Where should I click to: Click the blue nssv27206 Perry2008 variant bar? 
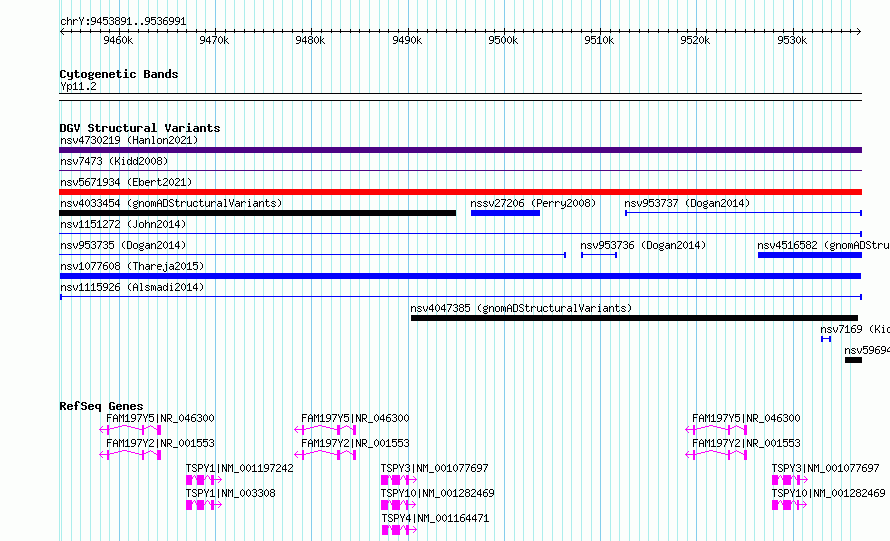[505, 213]
